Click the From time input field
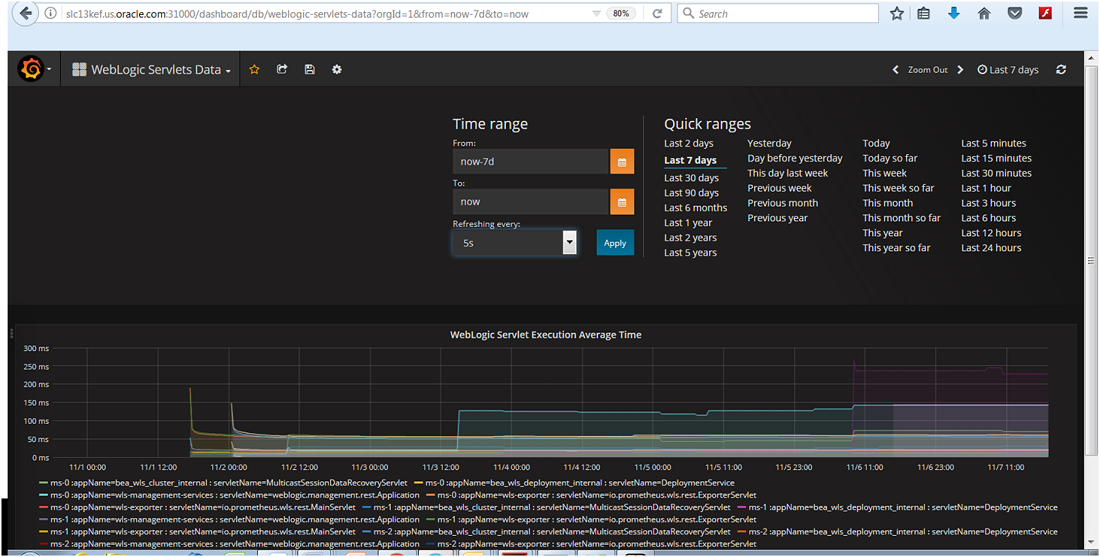 [x=530, y=162]
